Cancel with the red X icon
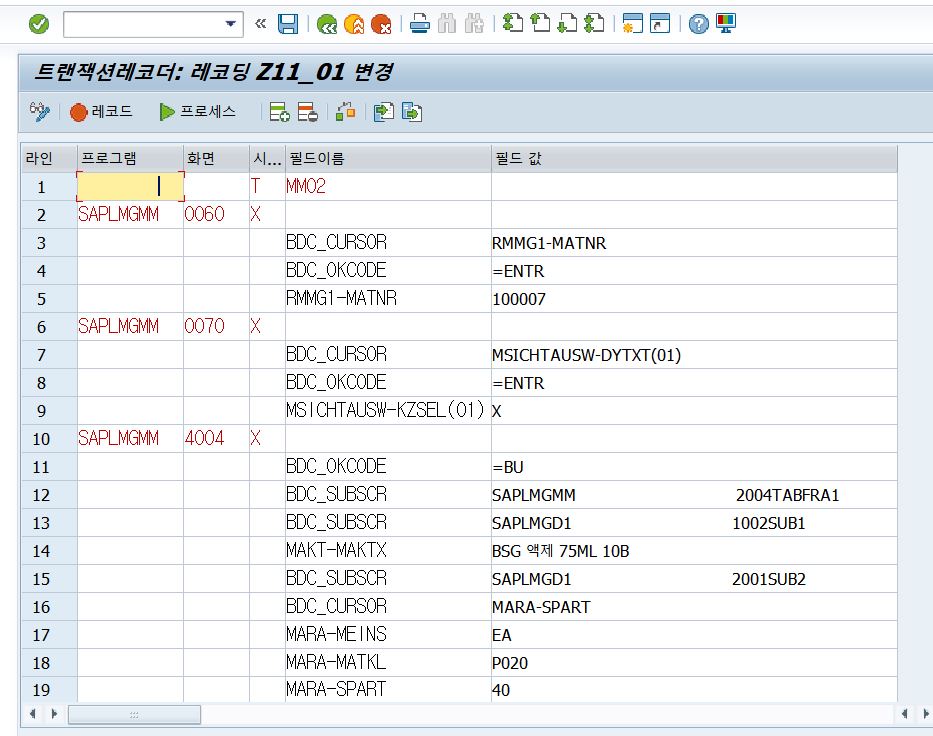933x736 pixels. coord(380,23)
